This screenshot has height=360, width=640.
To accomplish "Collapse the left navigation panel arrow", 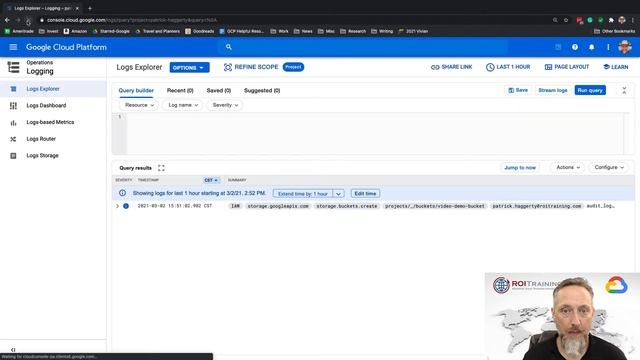I will [13, 350].
